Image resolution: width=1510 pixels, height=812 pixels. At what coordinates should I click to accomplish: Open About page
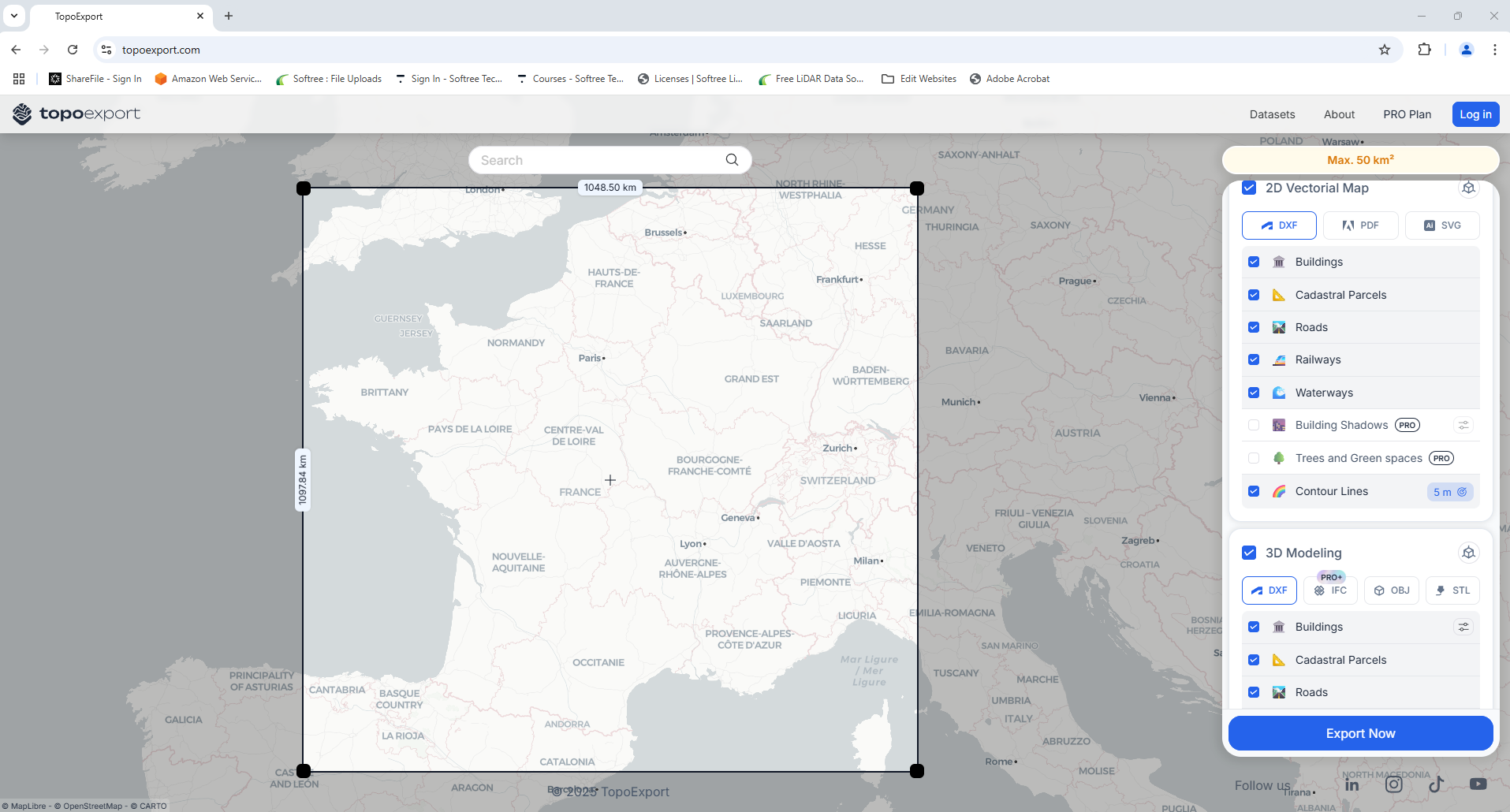[x=1339, y=114]
